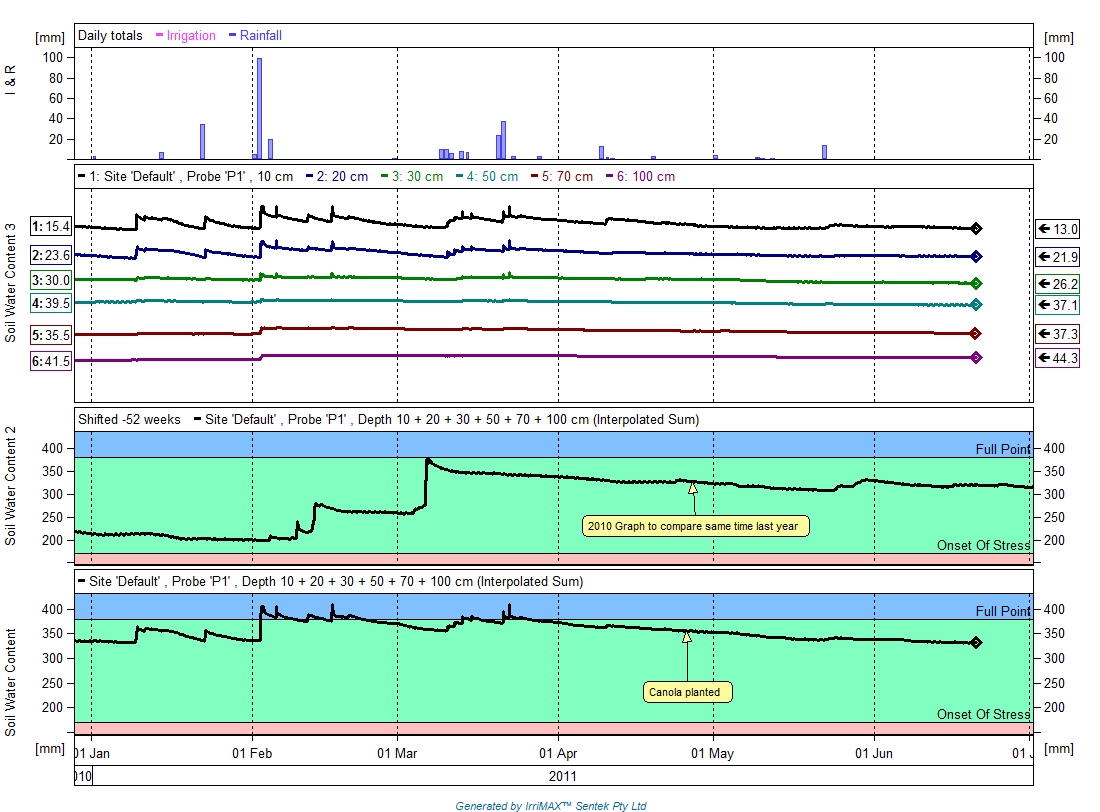Click the 50 cm teal end diamond marker
Viewport: 1100px width, 812px height.
[x=976, y=305]
